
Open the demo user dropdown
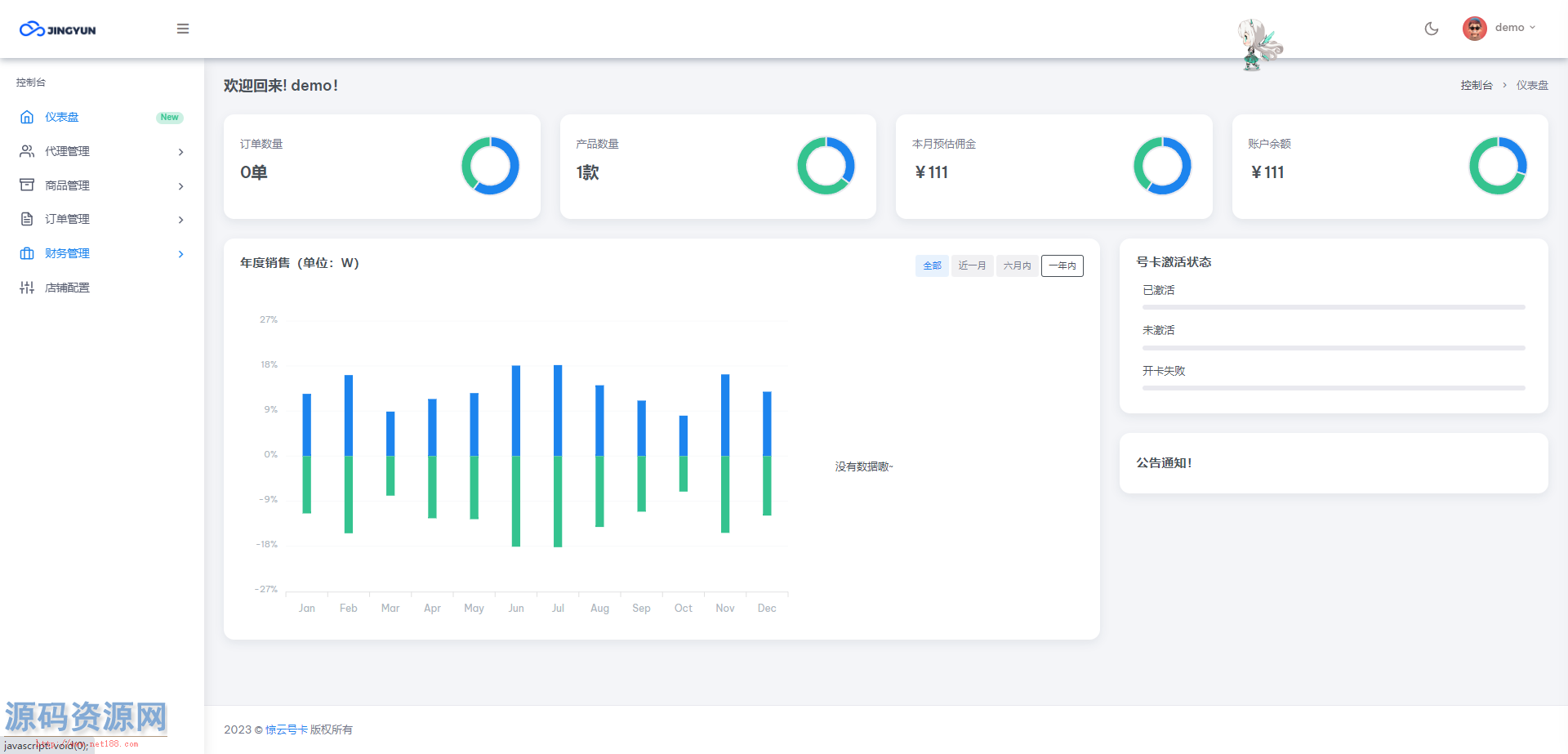pyautogui.click(x=1514, y=28)
